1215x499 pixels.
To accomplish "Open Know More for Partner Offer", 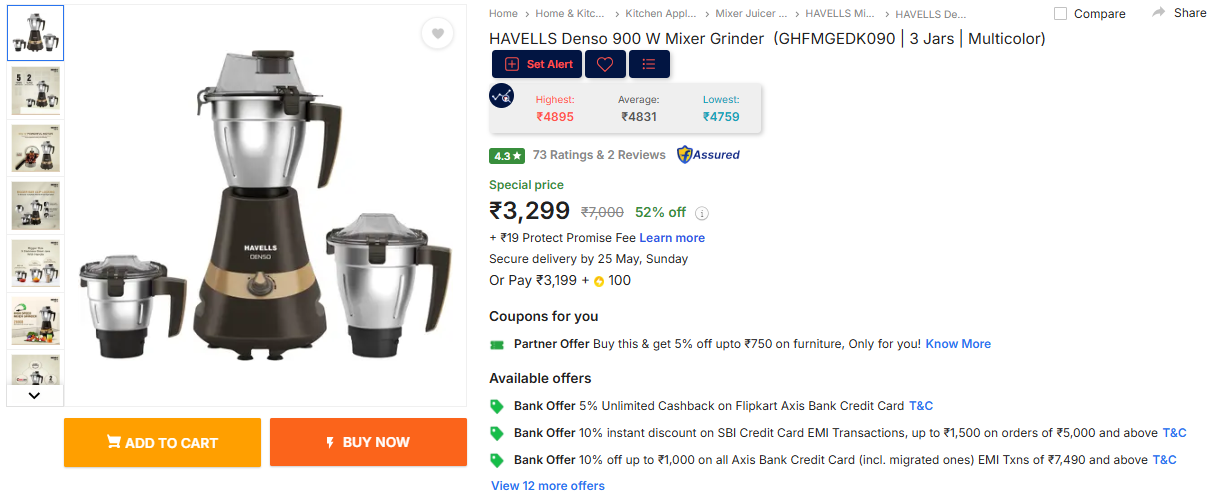I will click(958, 344).
